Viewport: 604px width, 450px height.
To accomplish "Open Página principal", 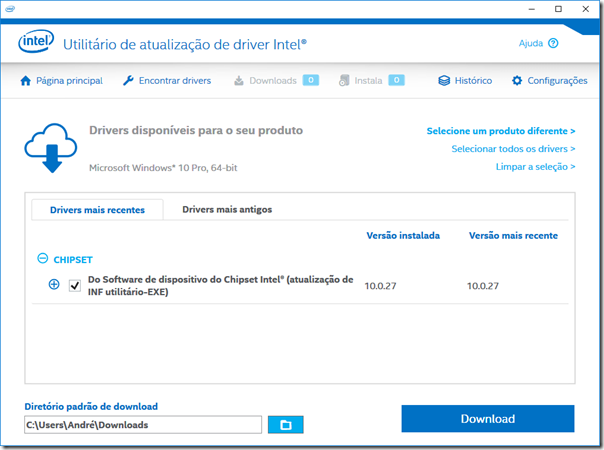I will pyautogui.click(x=62, y=81).
